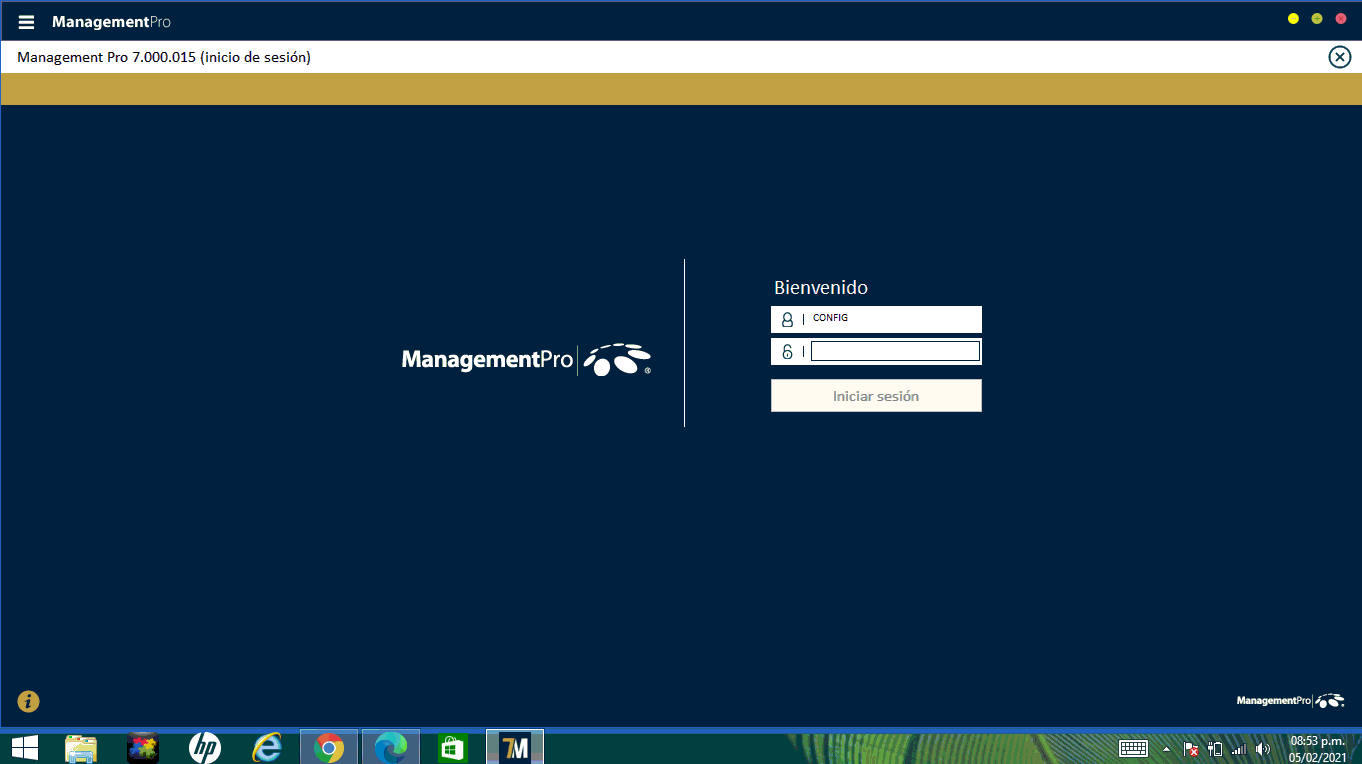Screen dimensions: 1362x764
Task: Launch the HP app from taskbar
Action: point(205,747)
